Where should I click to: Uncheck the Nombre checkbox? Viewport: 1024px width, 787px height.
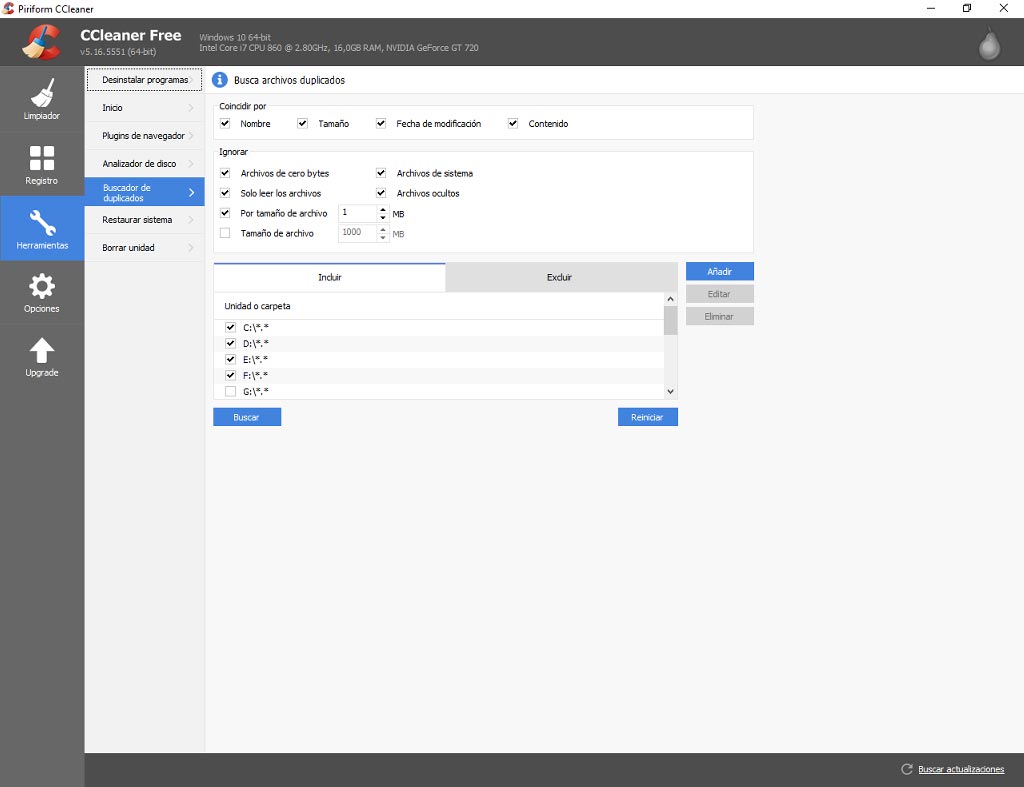tap(225, 123)
